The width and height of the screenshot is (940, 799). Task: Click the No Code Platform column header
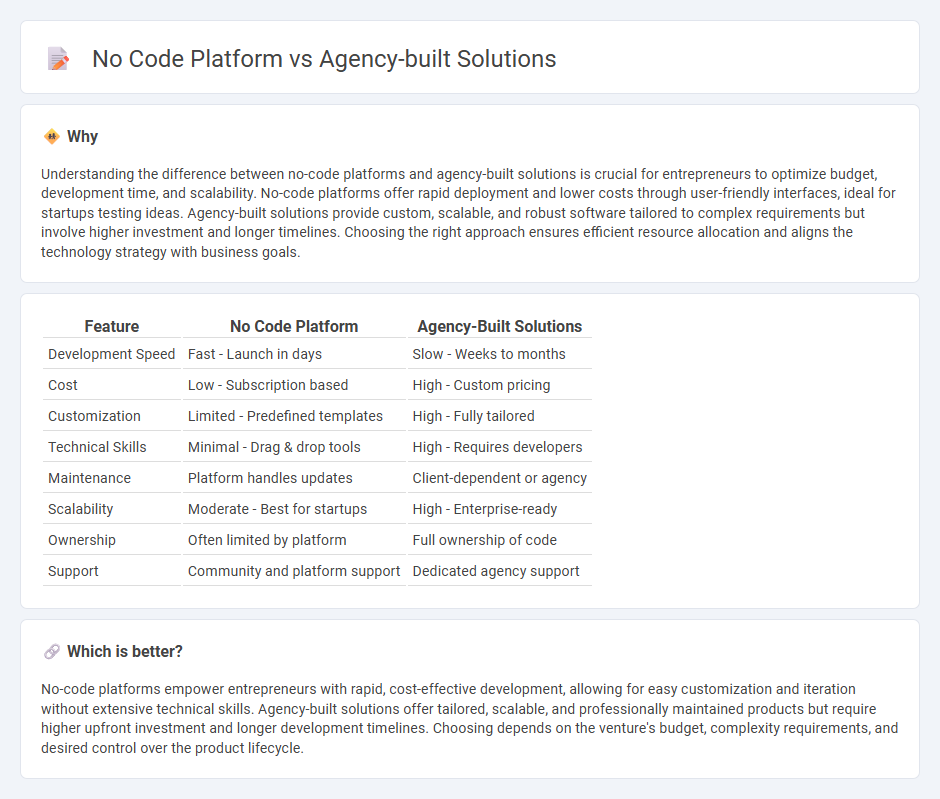pos(294,326)
